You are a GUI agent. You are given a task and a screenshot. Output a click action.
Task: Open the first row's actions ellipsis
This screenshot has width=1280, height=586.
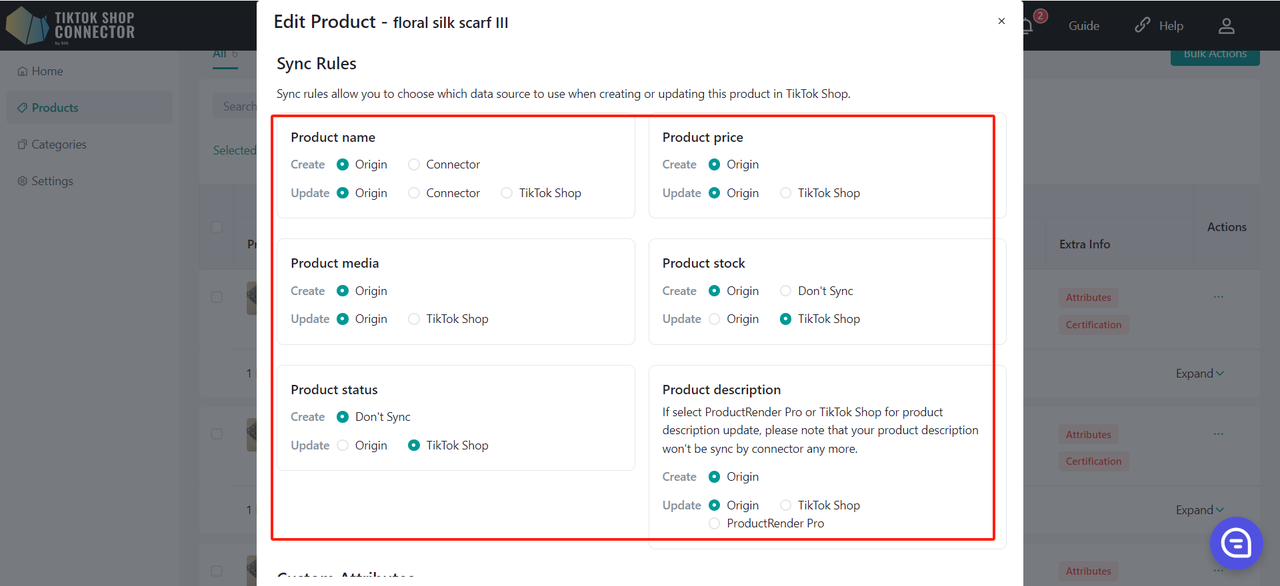[x=1218, y=297]
